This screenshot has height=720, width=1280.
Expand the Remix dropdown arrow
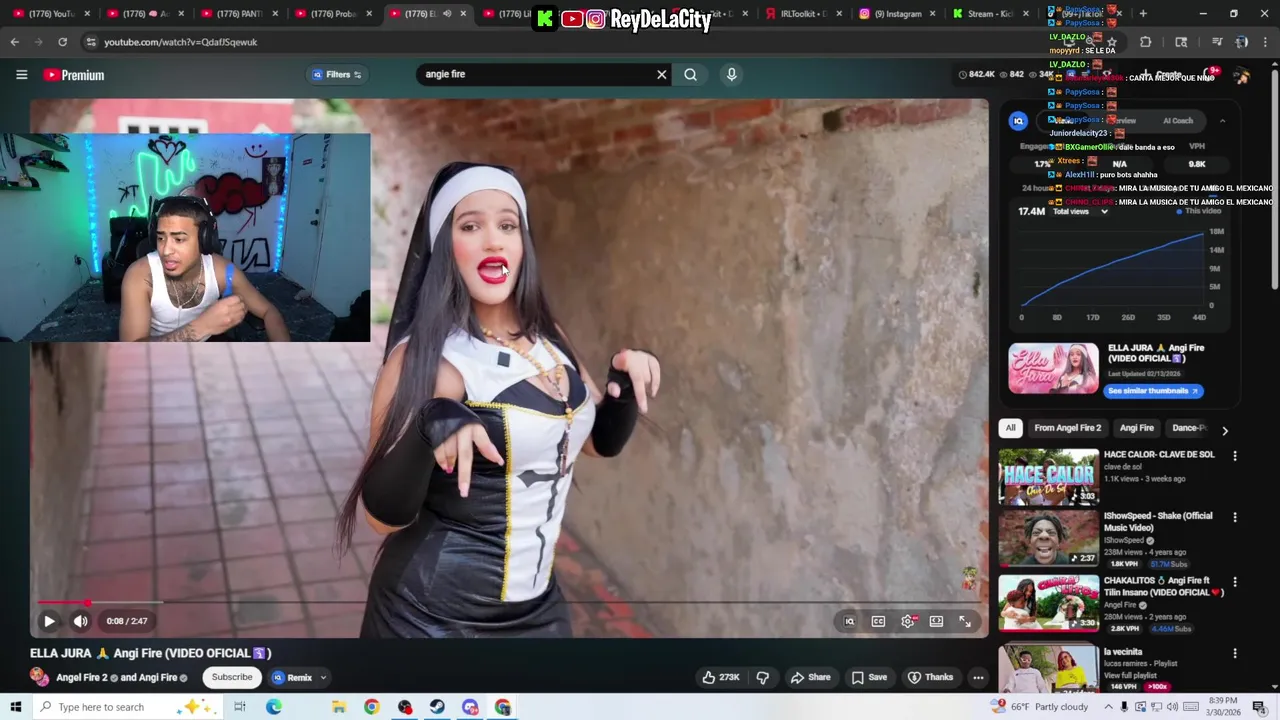[322, 678]
